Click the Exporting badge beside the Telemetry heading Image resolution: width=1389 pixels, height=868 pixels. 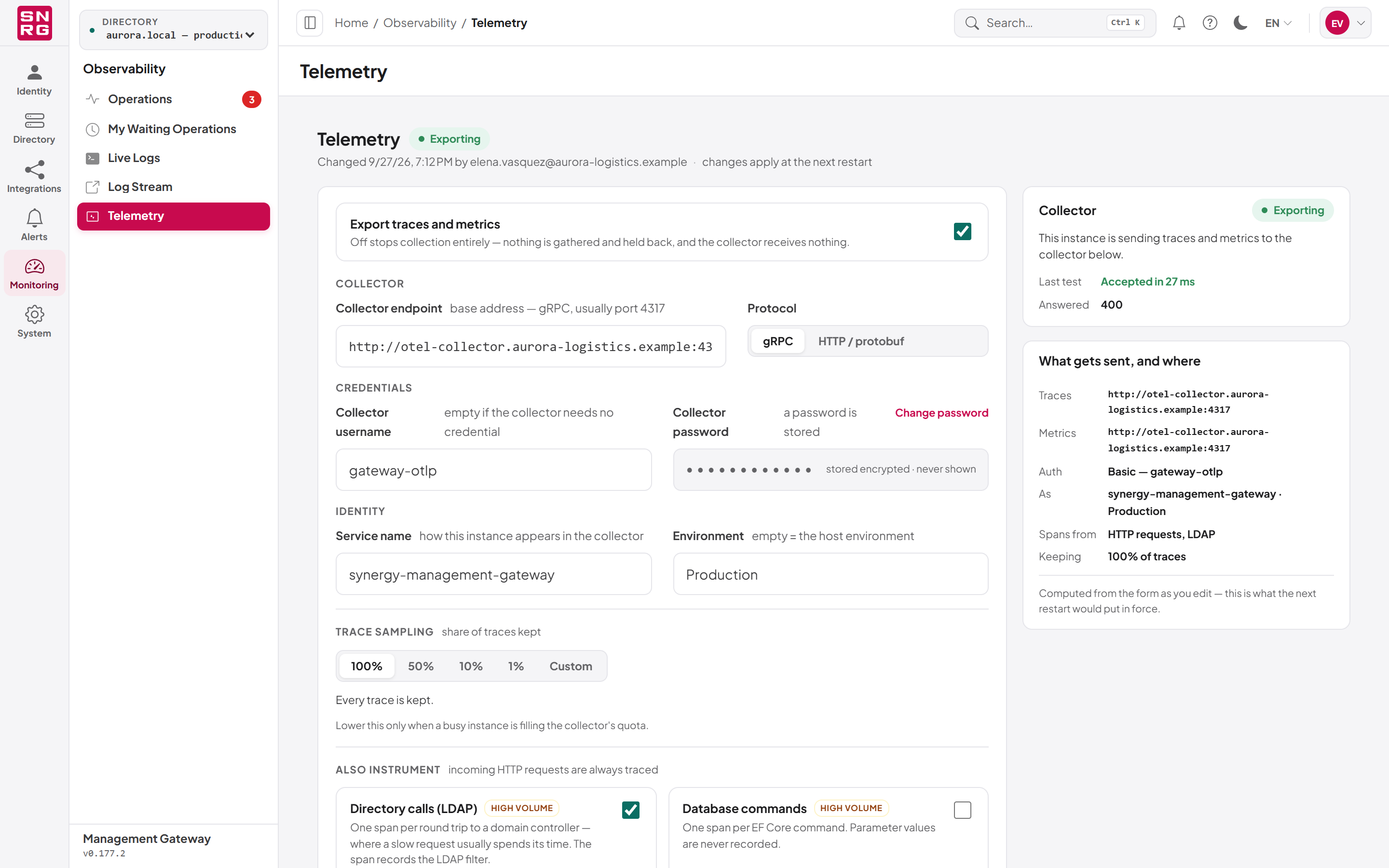[449, 139]
